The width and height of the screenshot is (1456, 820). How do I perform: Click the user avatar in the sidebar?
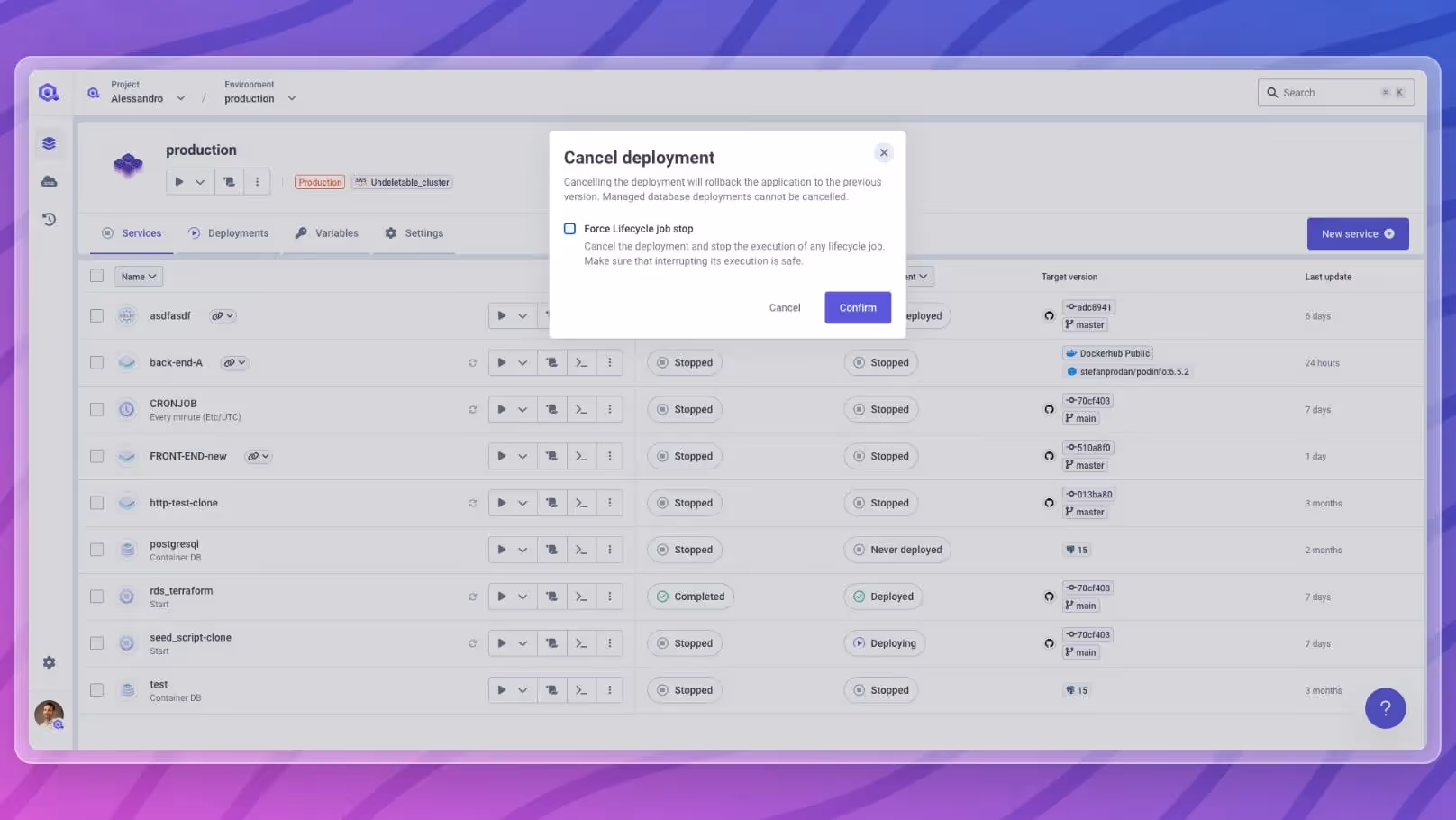(x=49, y=715)
